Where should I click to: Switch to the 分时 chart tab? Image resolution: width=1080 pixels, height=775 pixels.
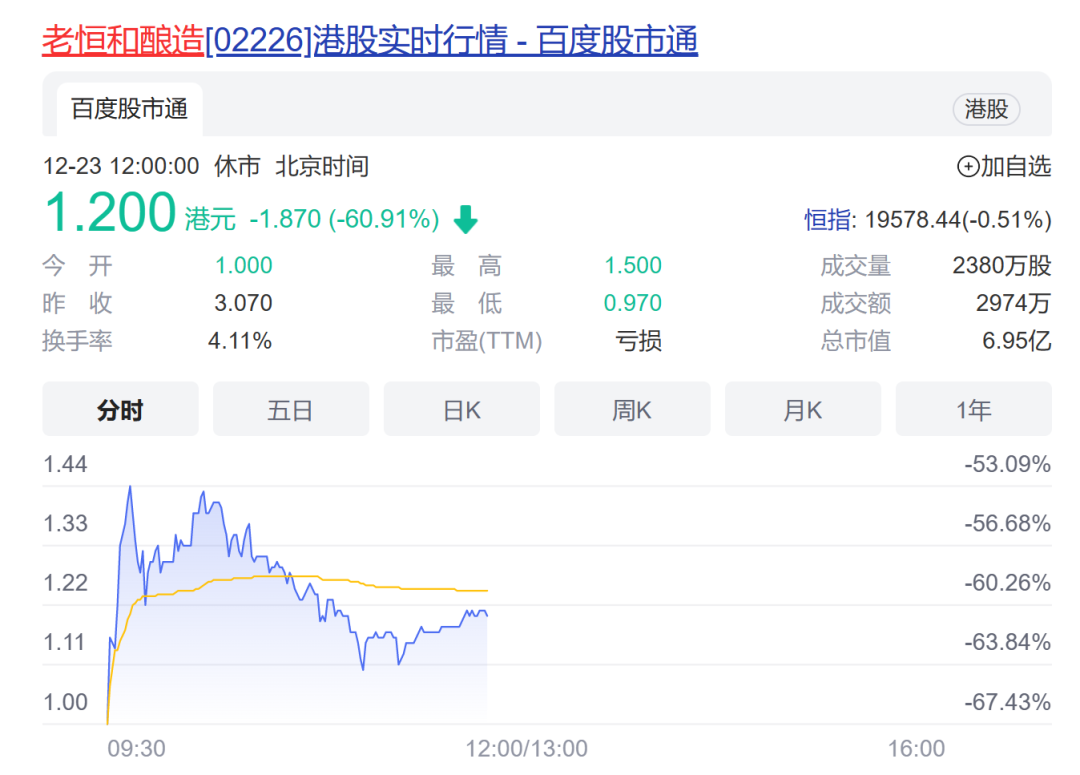[x=121, y=409]
